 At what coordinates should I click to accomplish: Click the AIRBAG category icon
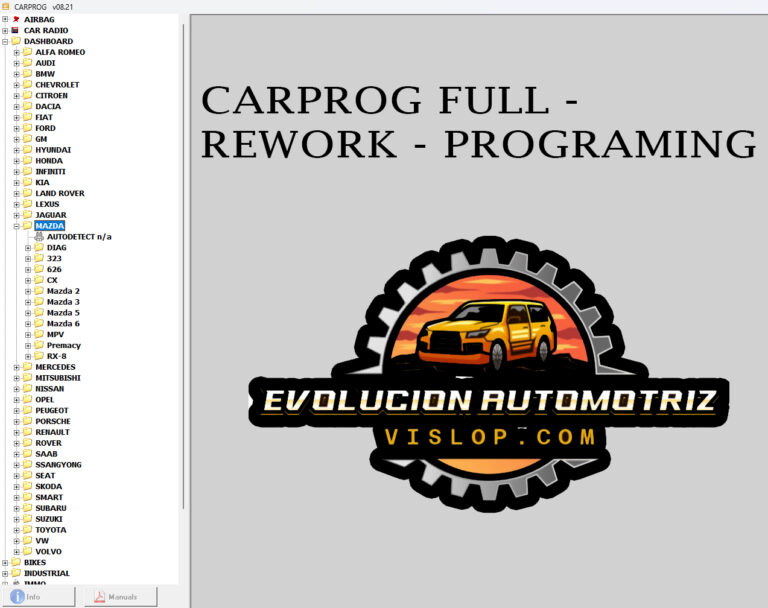click(16, 19)
